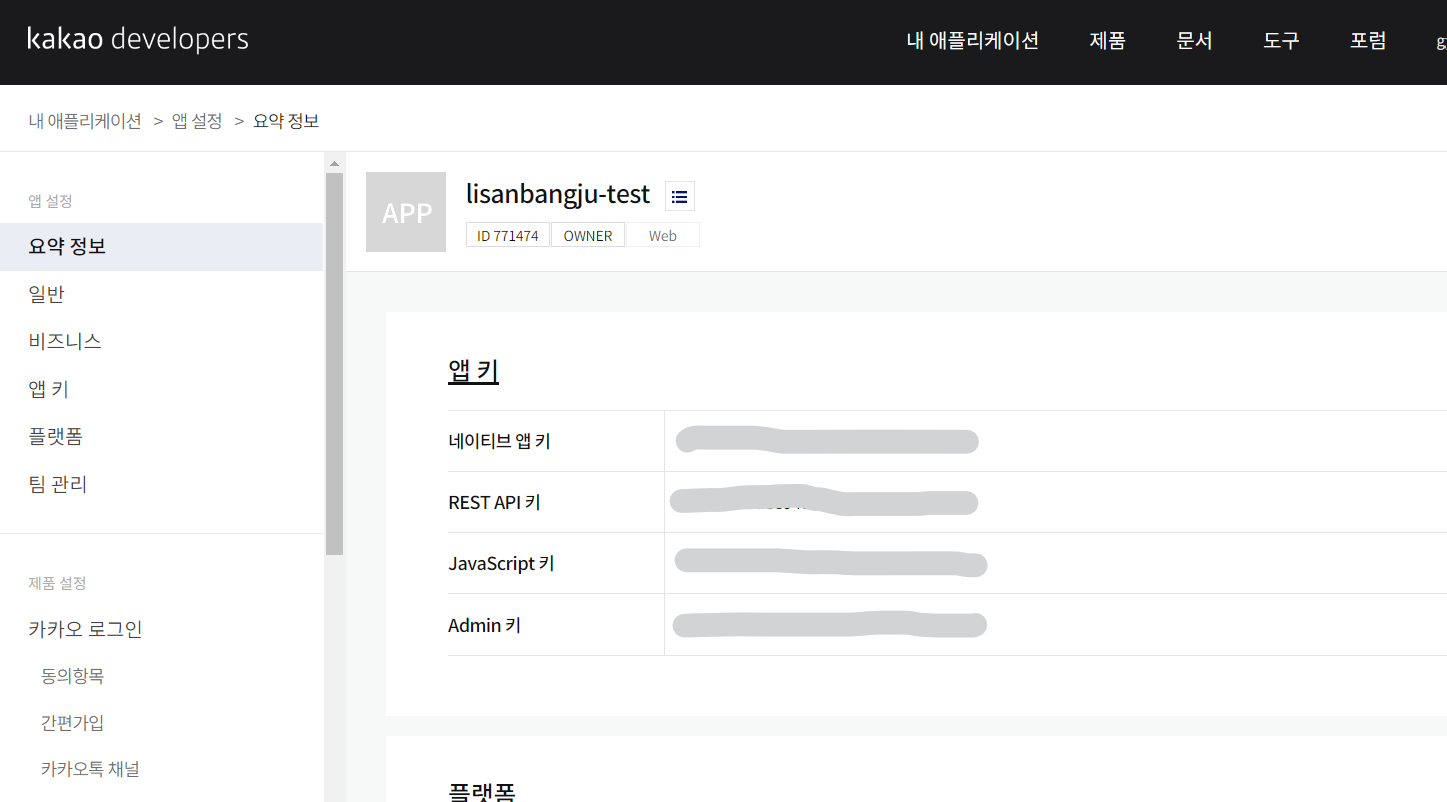Select 요약 정보 in the sidebar
The image size is (1447, 802).
click(x=161, y=246)
